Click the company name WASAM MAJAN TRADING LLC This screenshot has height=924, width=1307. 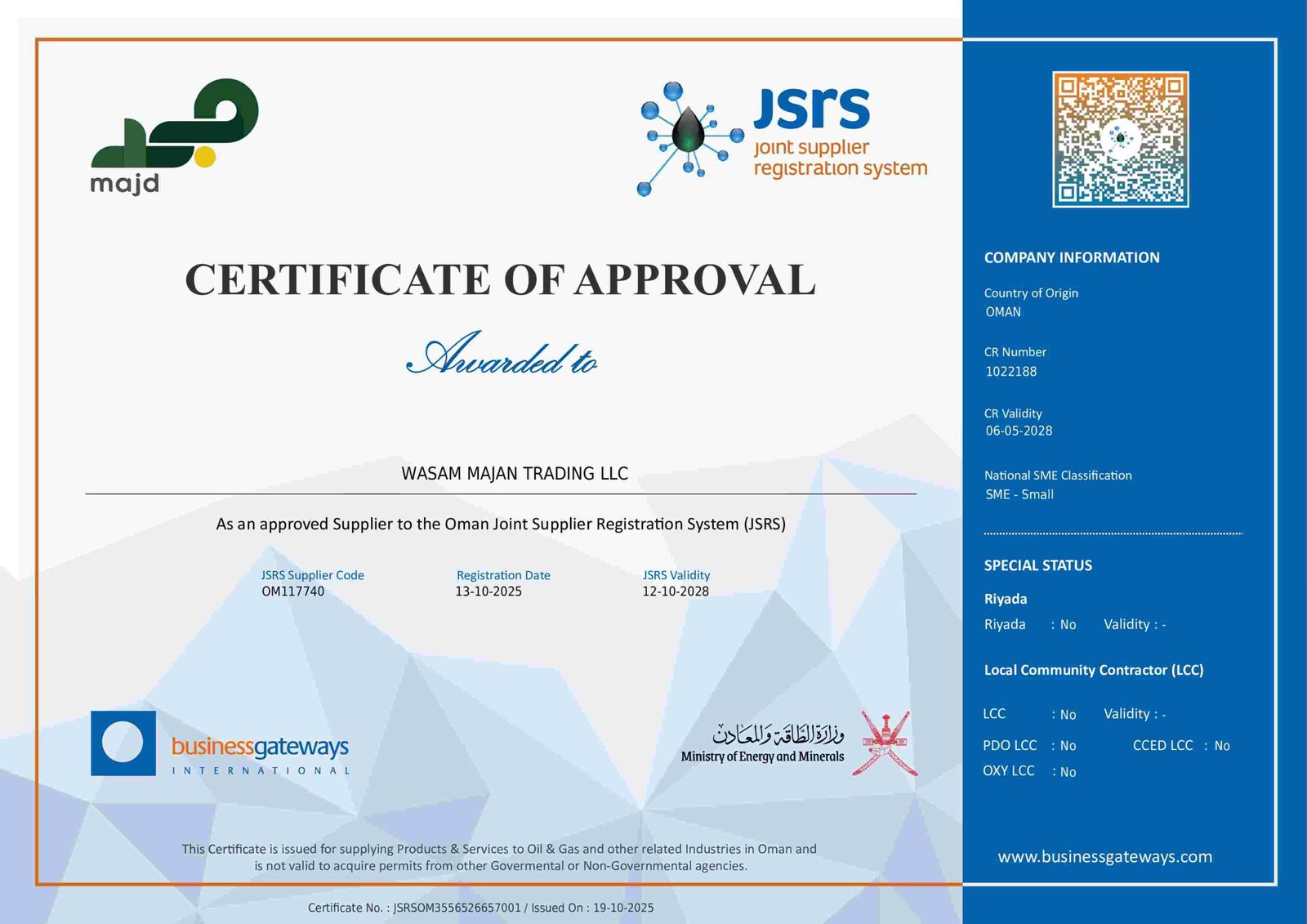click(x=515, y=474)
